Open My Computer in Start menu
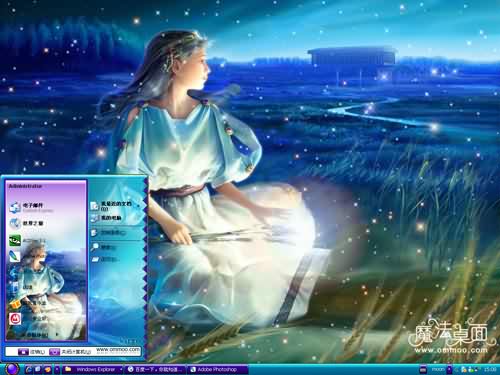Image resolution: width=500 pixels, height=375 pixels. tap(106, 218)
